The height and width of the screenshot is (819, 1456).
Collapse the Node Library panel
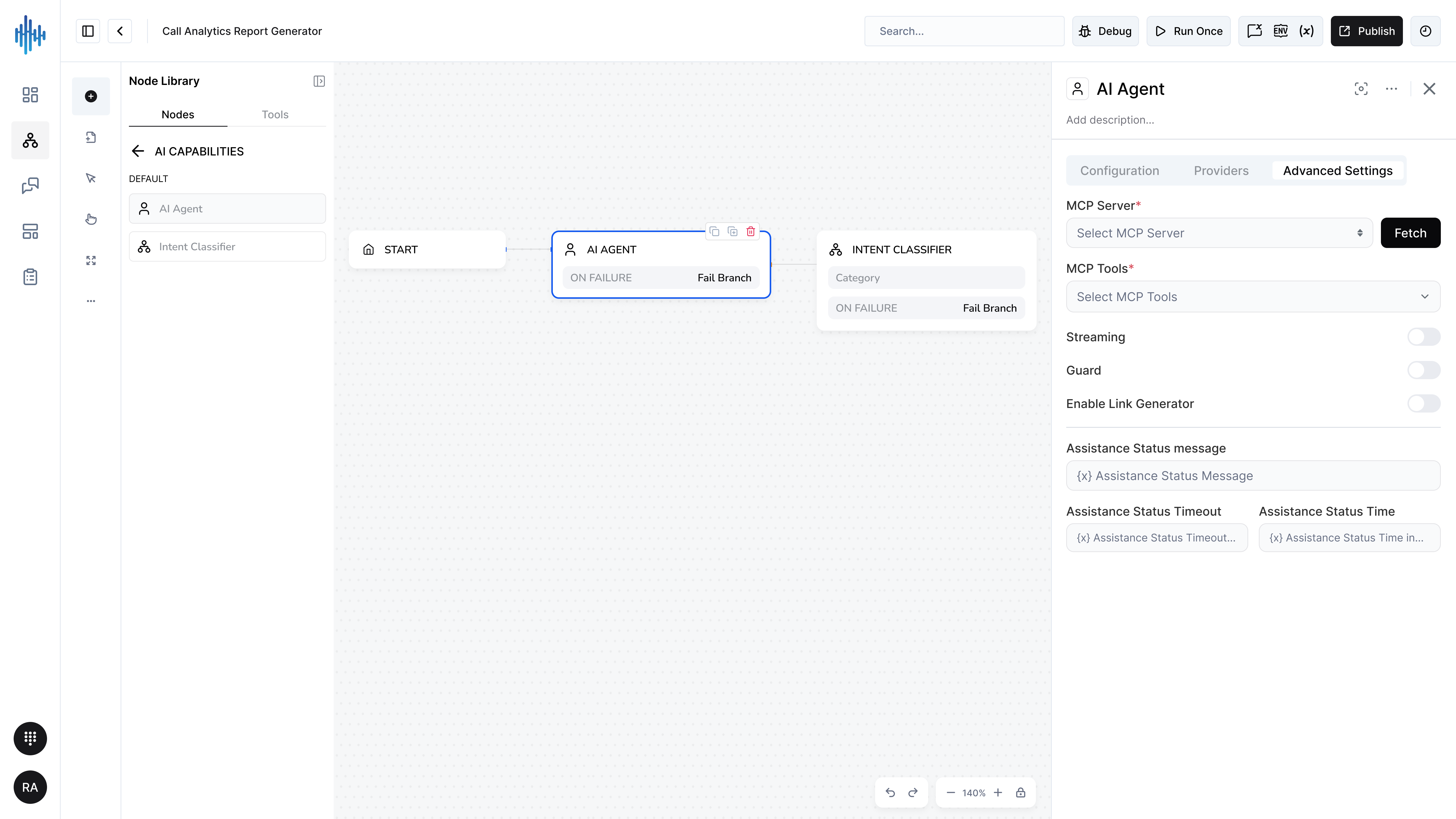319,81
